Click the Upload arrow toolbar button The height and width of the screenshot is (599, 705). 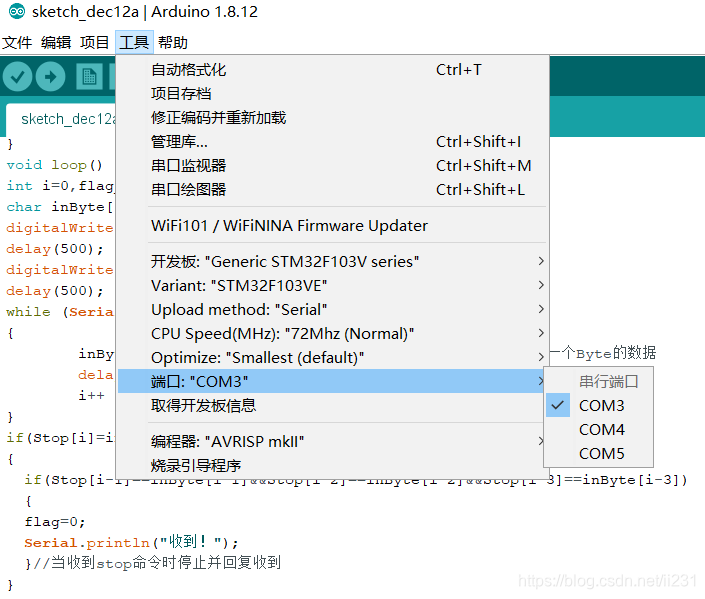[50, 76]
